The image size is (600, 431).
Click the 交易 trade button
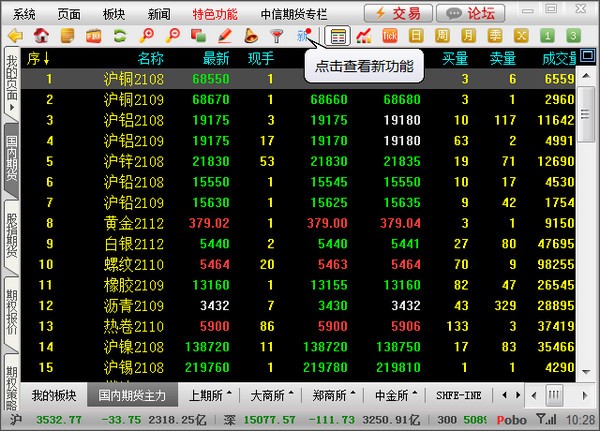tap(398, 13)
